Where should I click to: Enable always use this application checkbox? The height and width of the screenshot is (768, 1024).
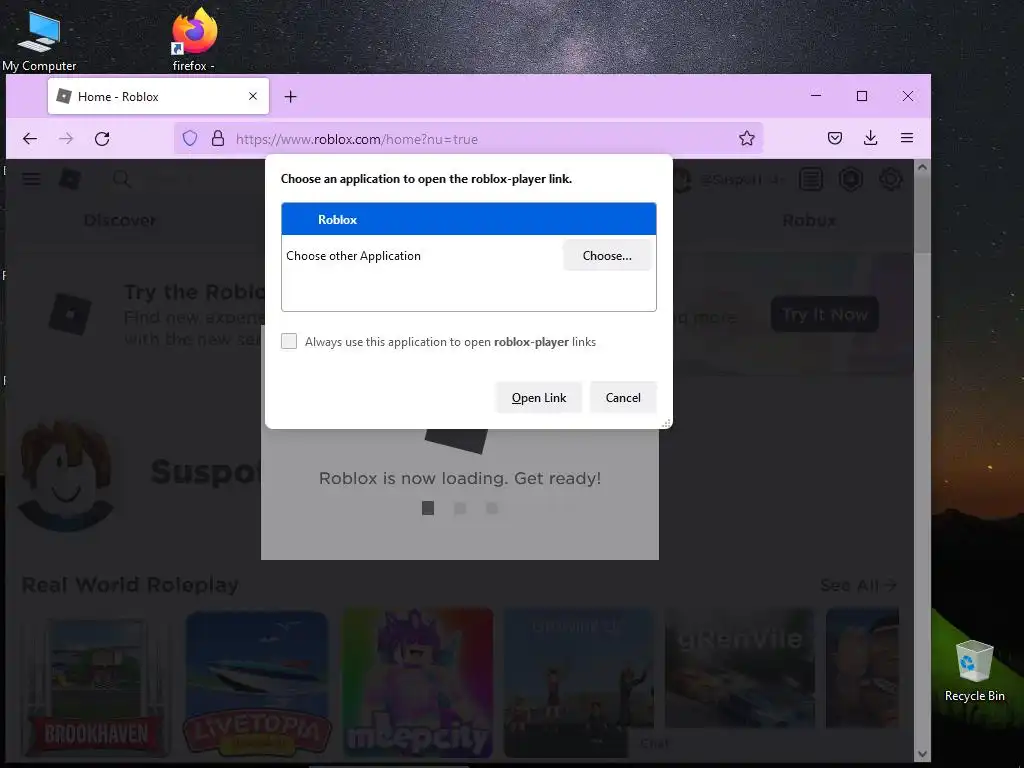pos(289,341)
